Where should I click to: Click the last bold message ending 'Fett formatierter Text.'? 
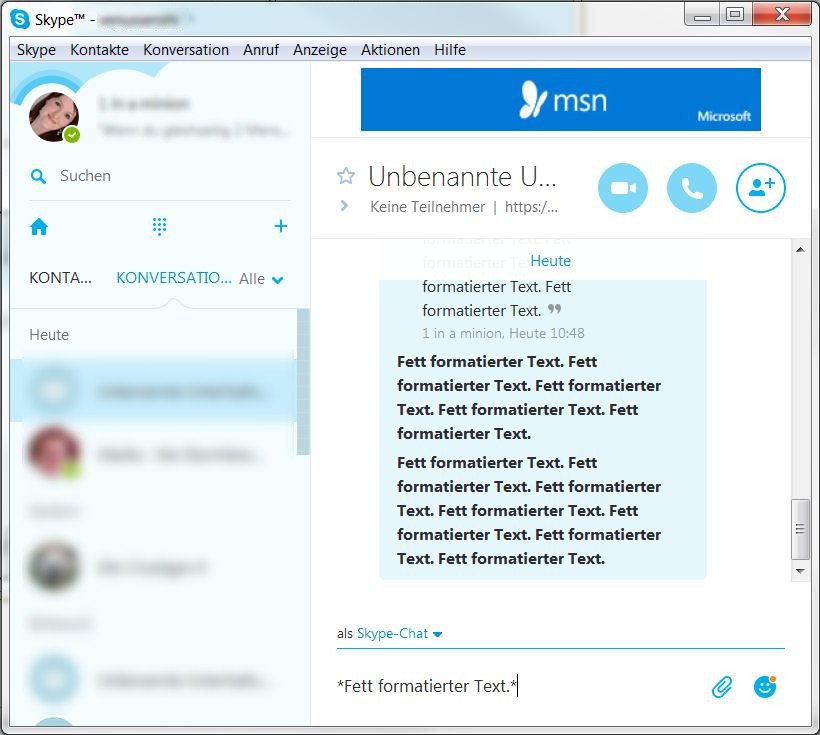pyautogui.click(x=529, y=511)
